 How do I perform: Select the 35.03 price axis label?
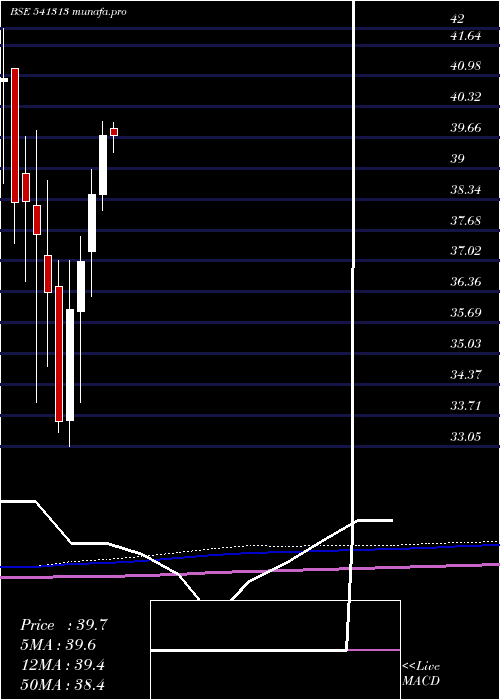coord(466,344)
